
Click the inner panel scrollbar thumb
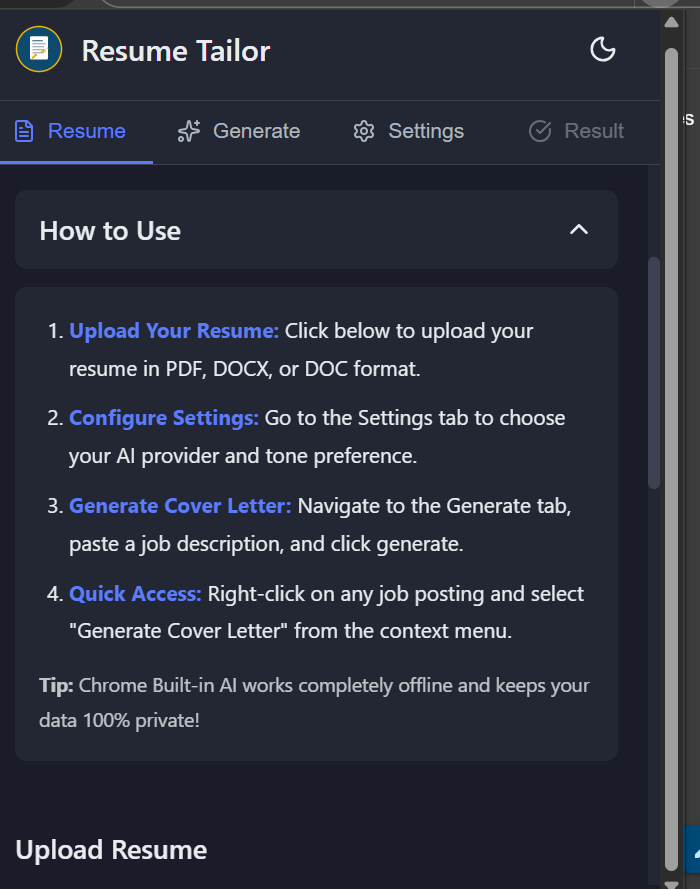pos(654,372)
